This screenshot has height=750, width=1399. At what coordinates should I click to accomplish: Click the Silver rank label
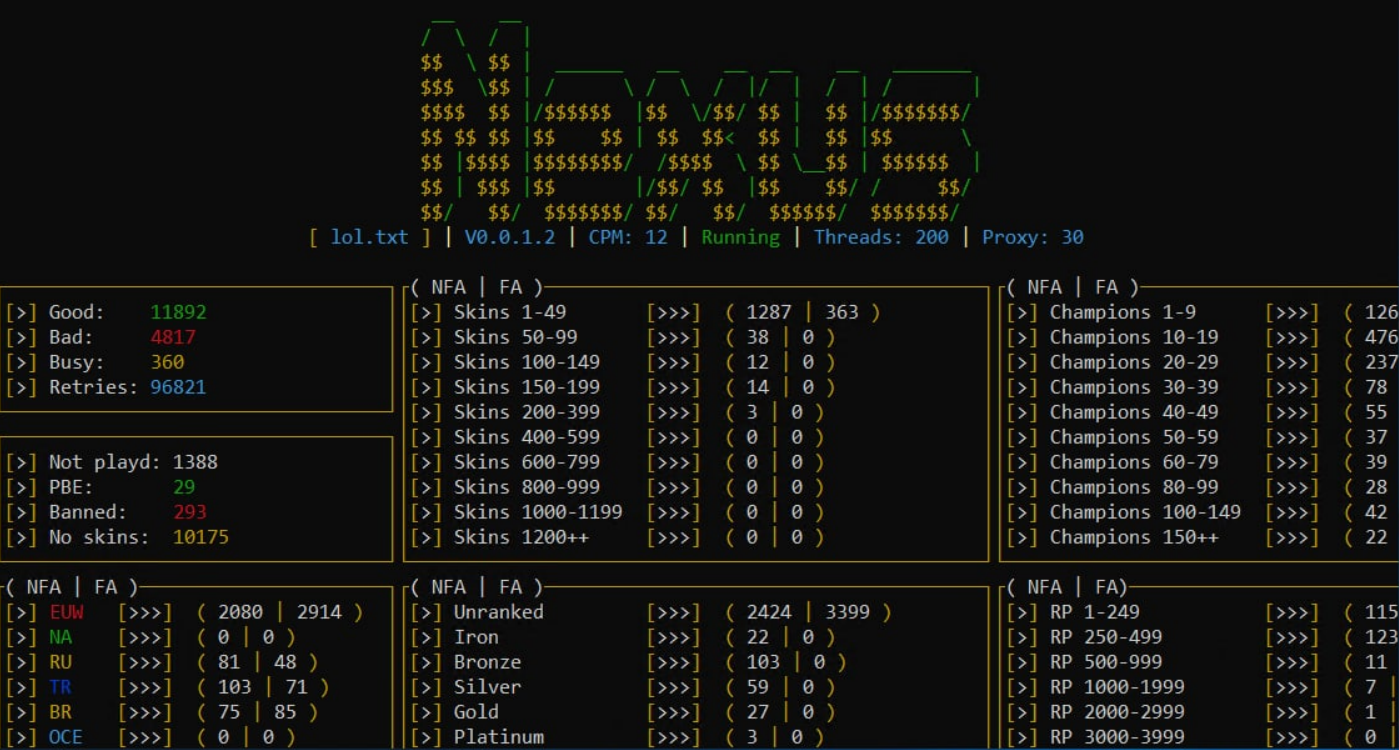pos(487,687)
